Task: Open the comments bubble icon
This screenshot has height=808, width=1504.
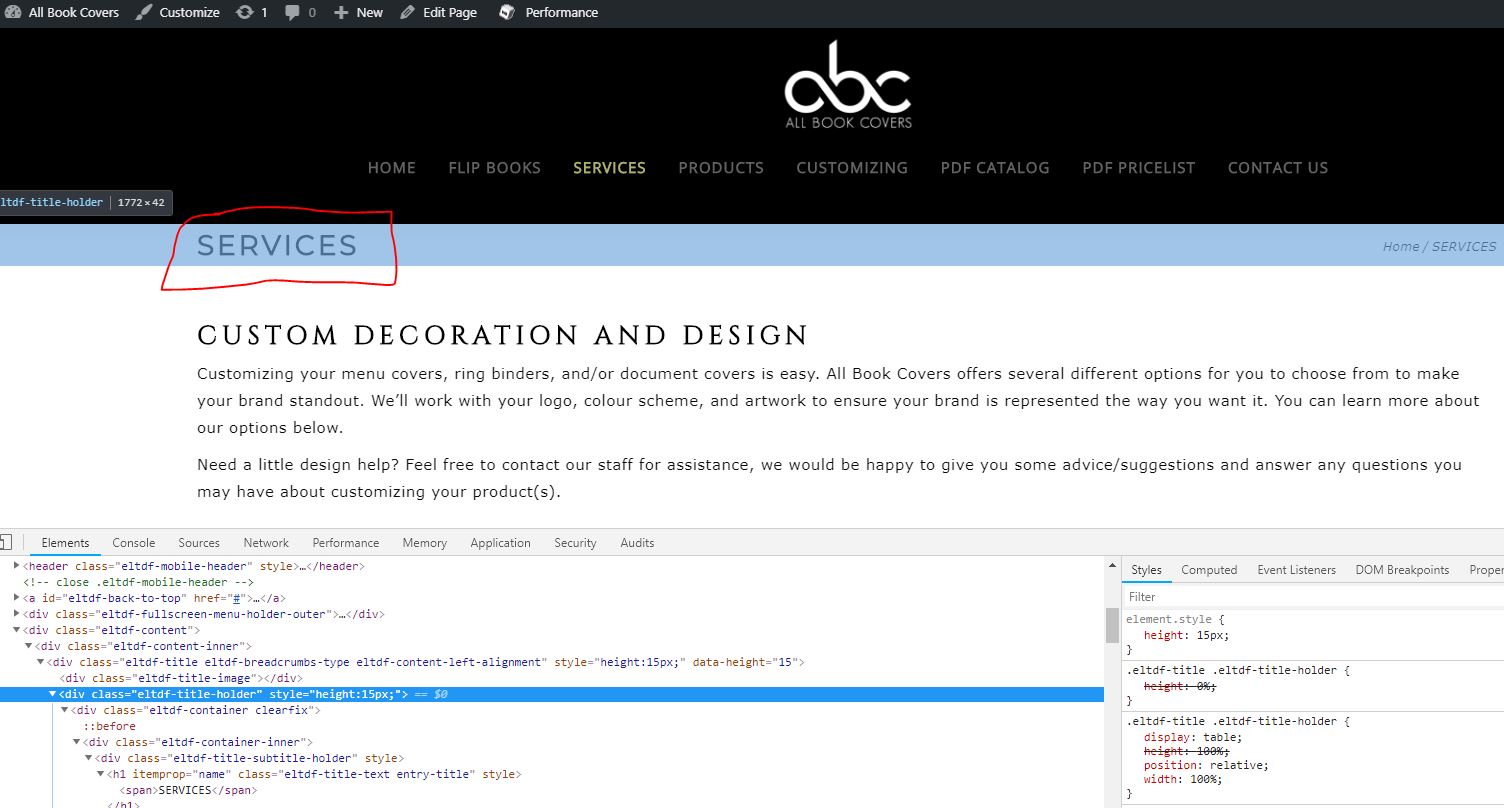Action: pyautogui.click(x=292, y=13)
